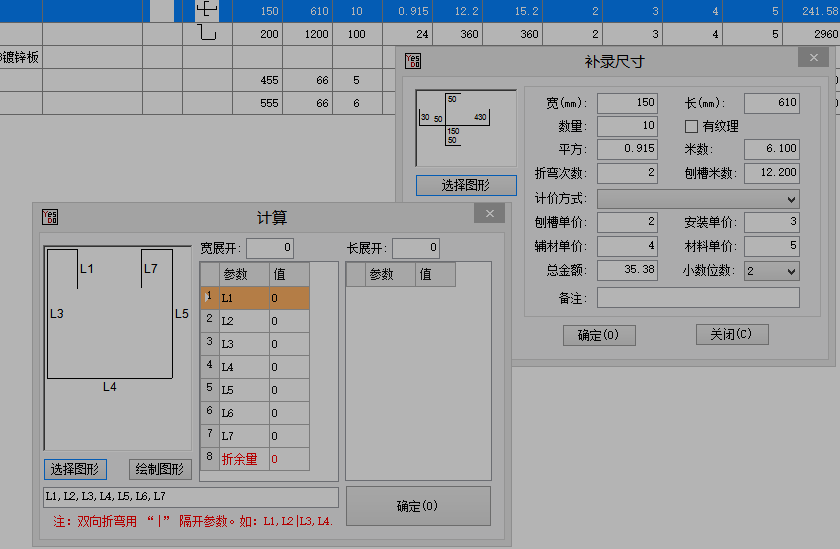Click the 绘制图形 button
Image resolution: width=840 pixels, height=549 pixels.
(x=160, y=469)
